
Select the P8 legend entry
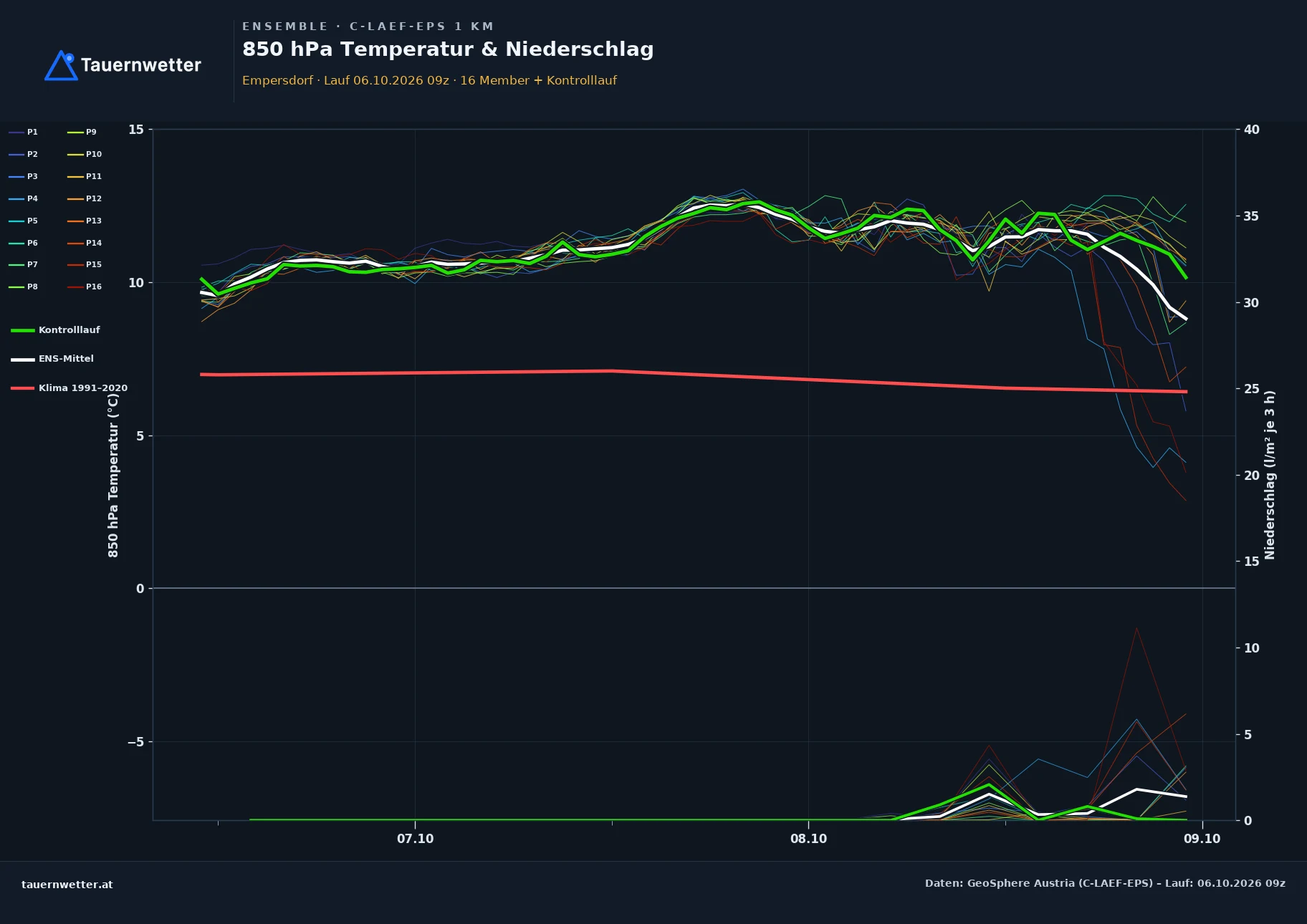[24, 287]
